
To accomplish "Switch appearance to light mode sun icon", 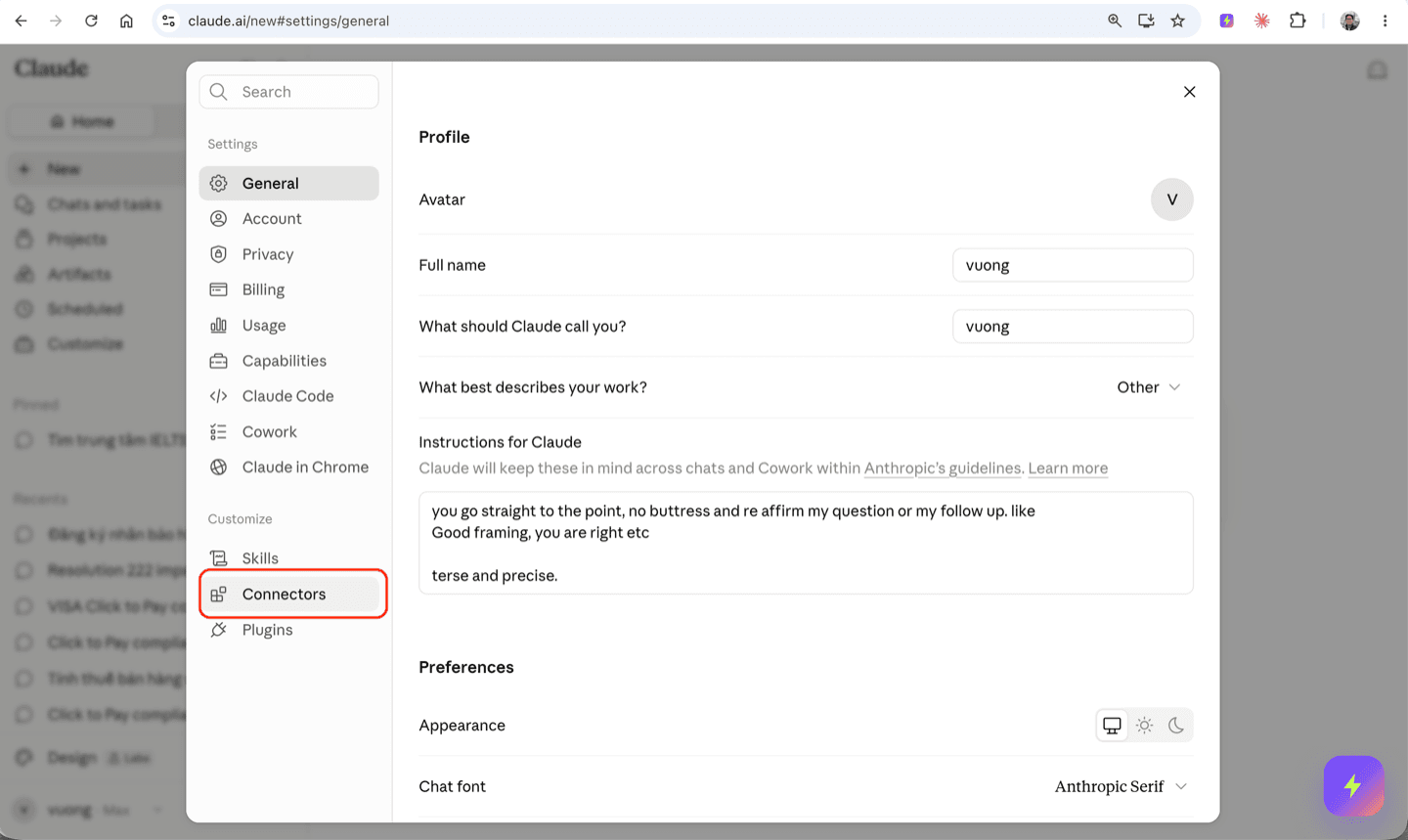I will [x=1144, y=726].
